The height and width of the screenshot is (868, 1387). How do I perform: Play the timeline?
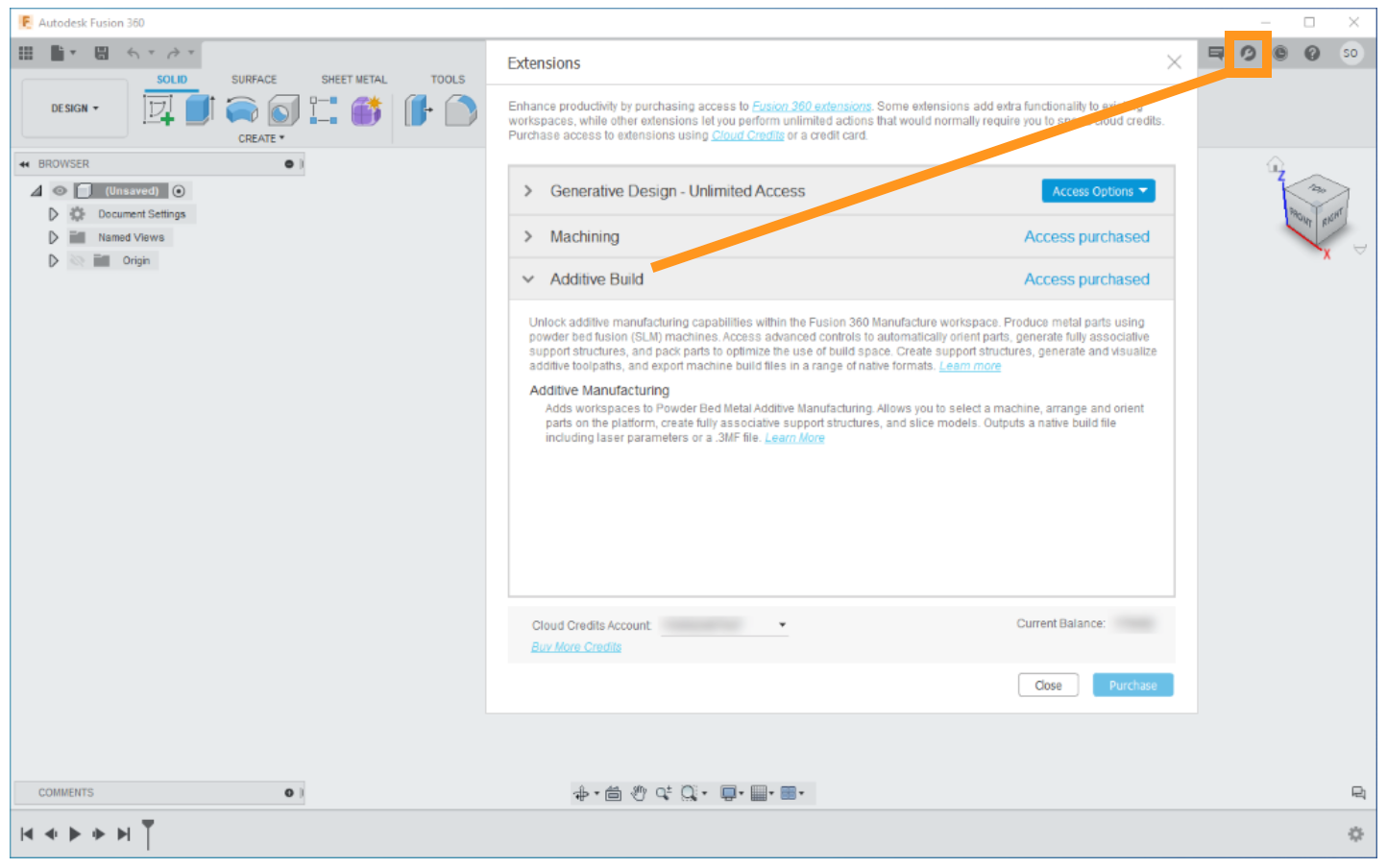click(x=75, y=834)
